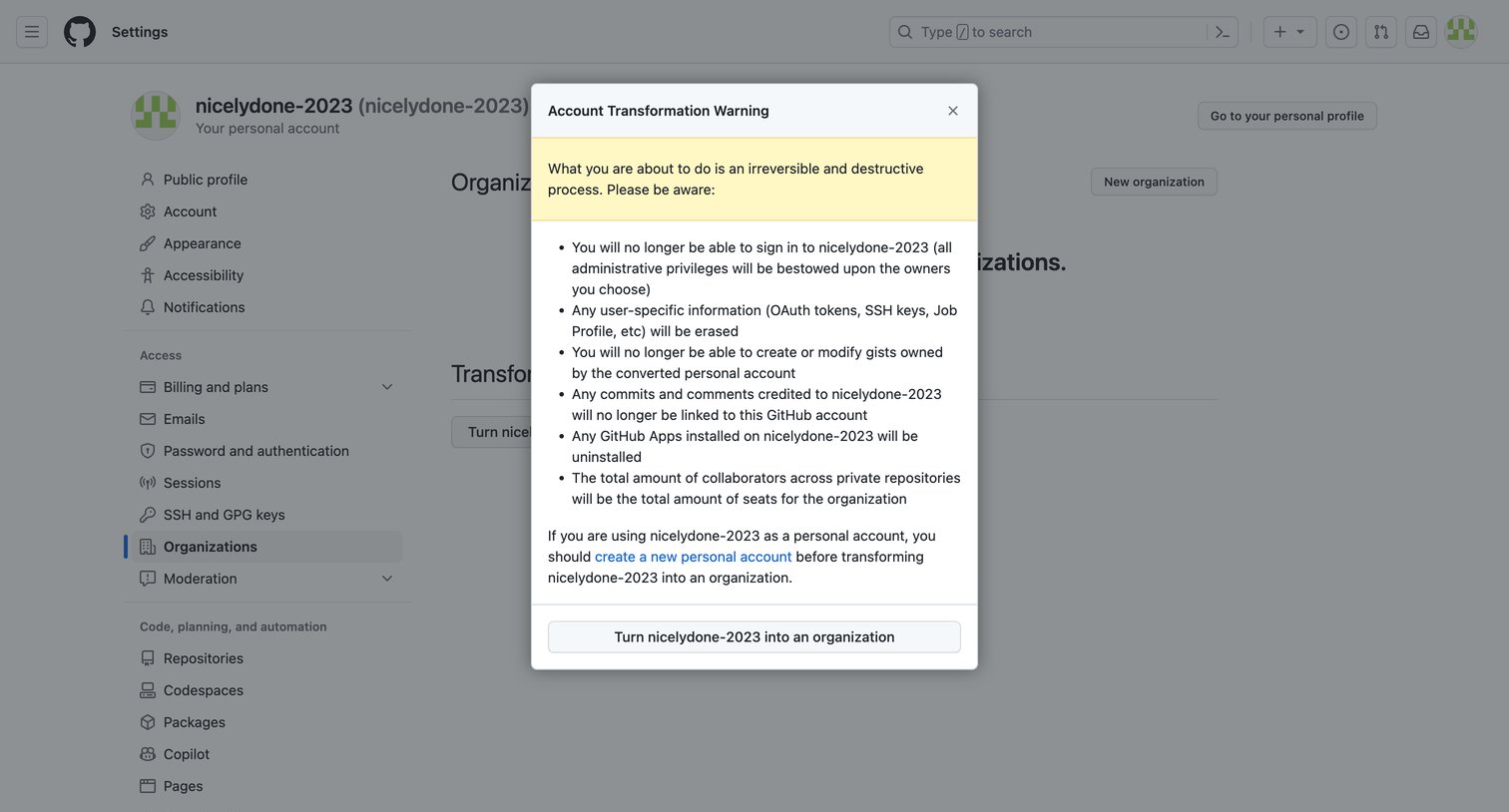Close the Account Transformation Warning dialog

pos(953,111)
